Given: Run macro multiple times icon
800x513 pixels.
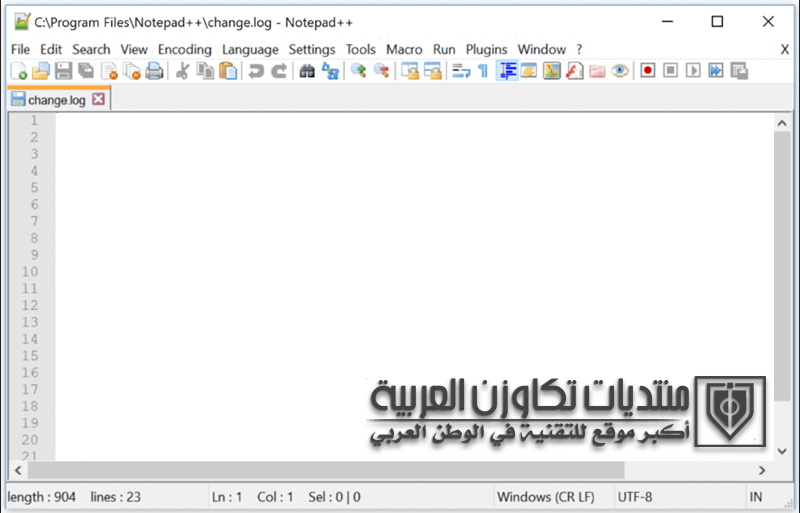Looking at the screenshot, I should 716,70.
